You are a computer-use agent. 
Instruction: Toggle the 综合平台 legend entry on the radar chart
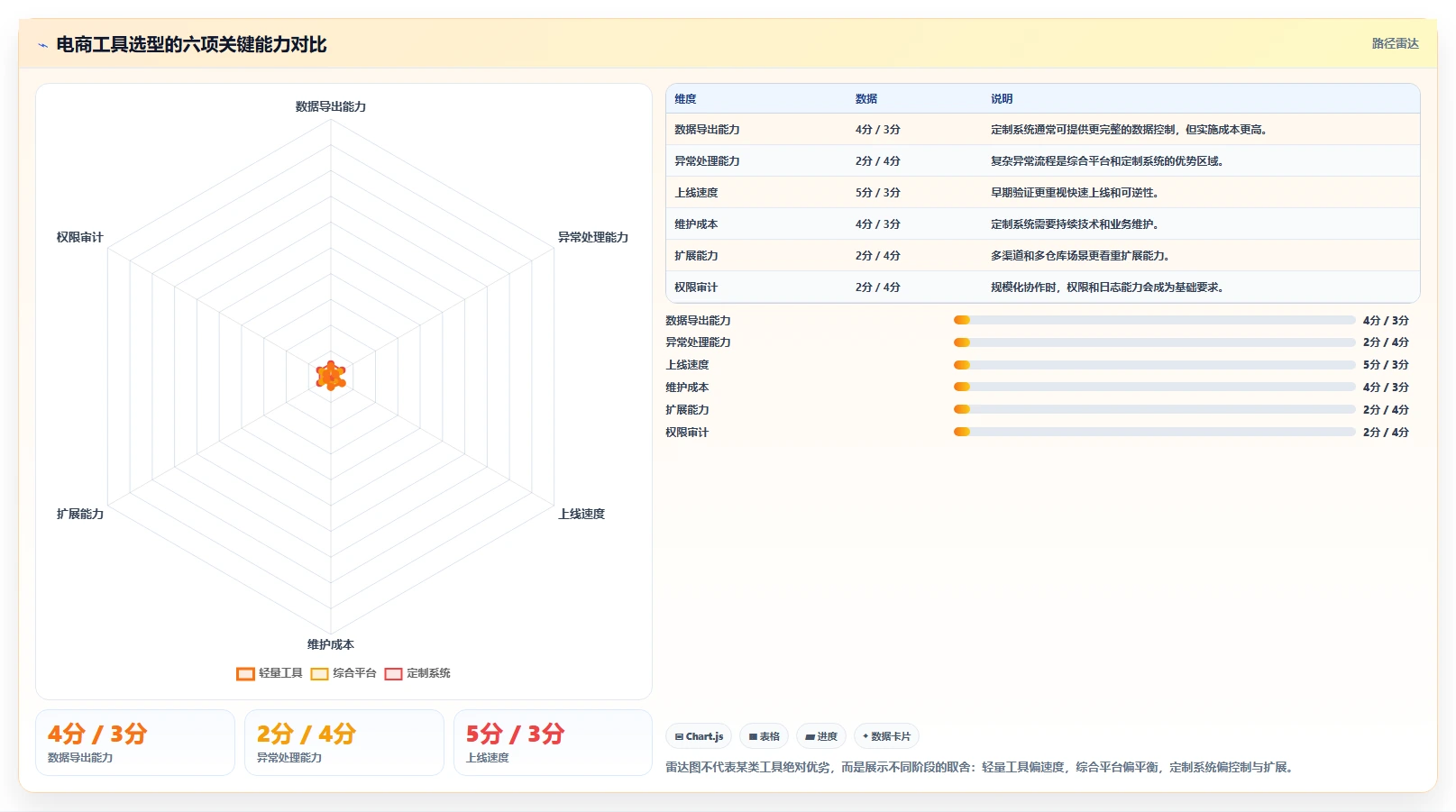[x=343, y=673]
